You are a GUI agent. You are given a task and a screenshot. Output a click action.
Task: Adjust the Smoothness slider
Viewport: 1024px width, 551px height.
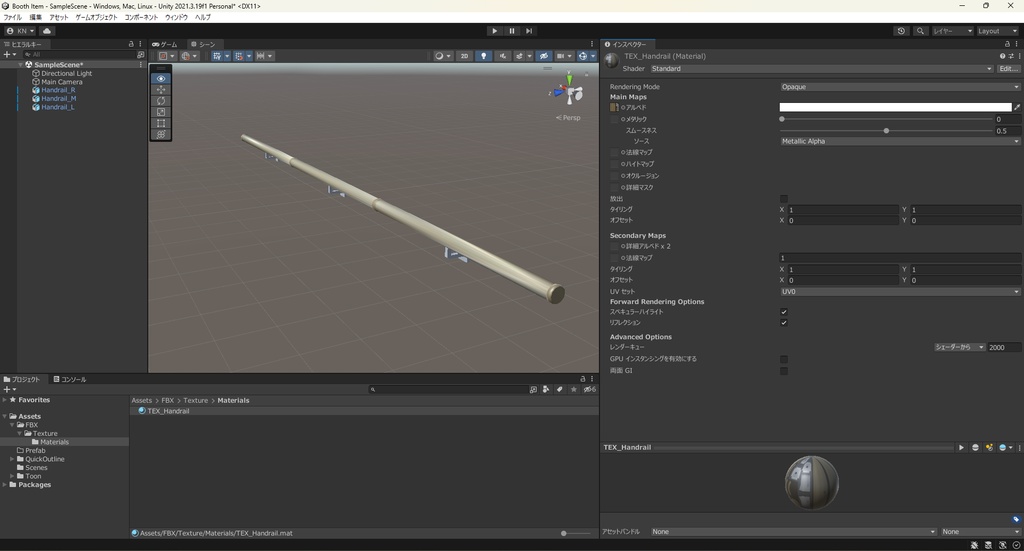pyautogui.click(x=887, y=131)
